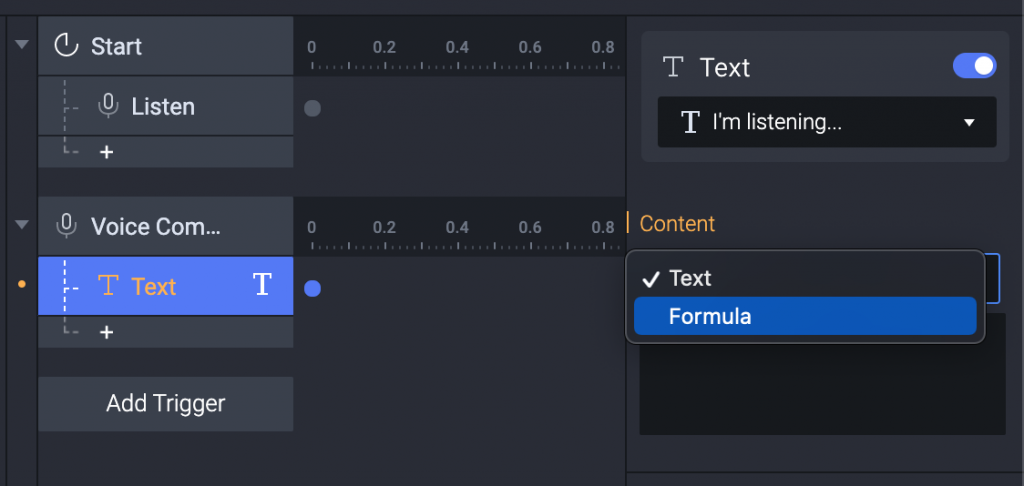Add an action under the Start trigger
This screenshot has height=486, width=1024.
[106, 152]
